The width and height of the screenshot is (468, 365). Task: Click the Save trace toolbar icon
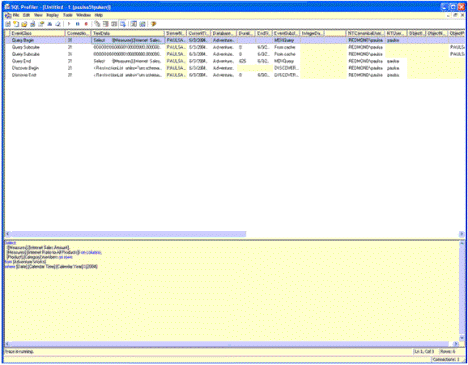33,24
